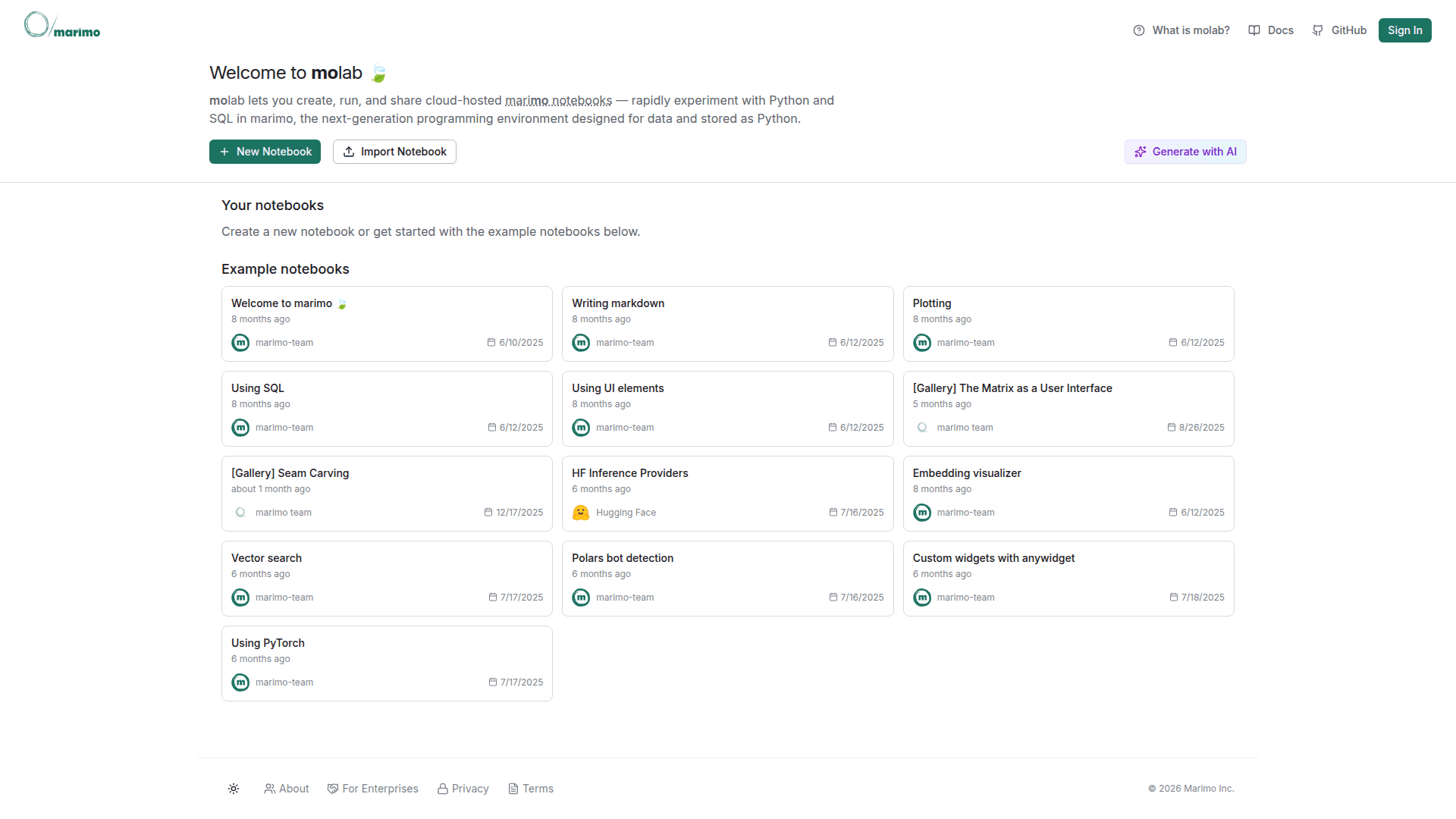Image resolution: width=1456 pixels, height=819 pixels.
Task: Click the sparkle icon in Generate with AI
Action: [x=1140, y=152]
